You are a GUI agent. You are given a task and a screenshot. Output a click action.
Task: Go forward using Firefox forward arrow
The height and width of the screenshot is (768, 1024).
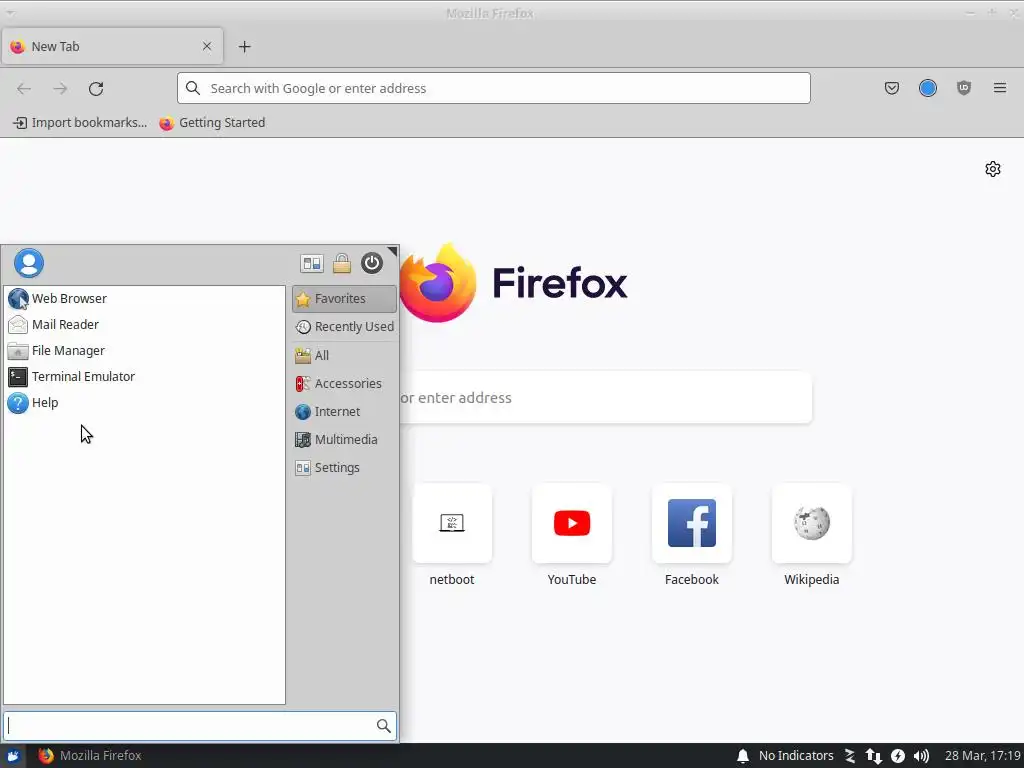click(x=60, y=88)
